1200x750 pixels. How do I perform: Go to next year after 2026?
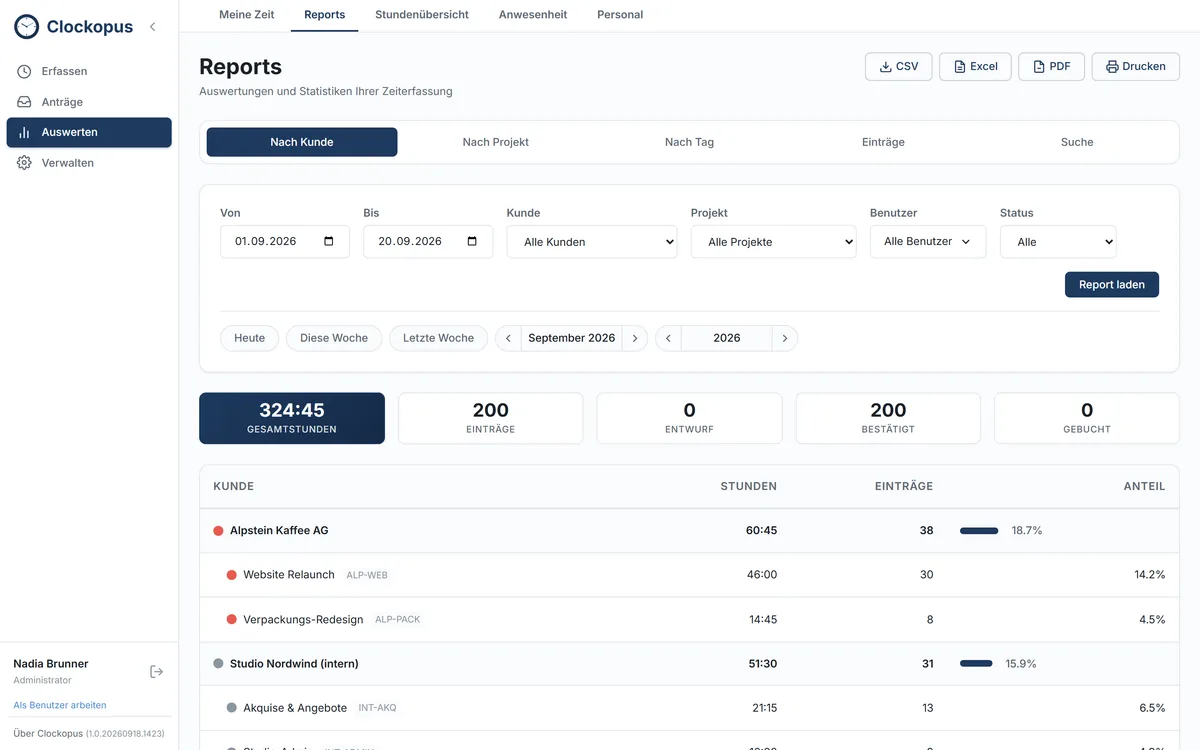pyautogui.click(x=785, y=338)
